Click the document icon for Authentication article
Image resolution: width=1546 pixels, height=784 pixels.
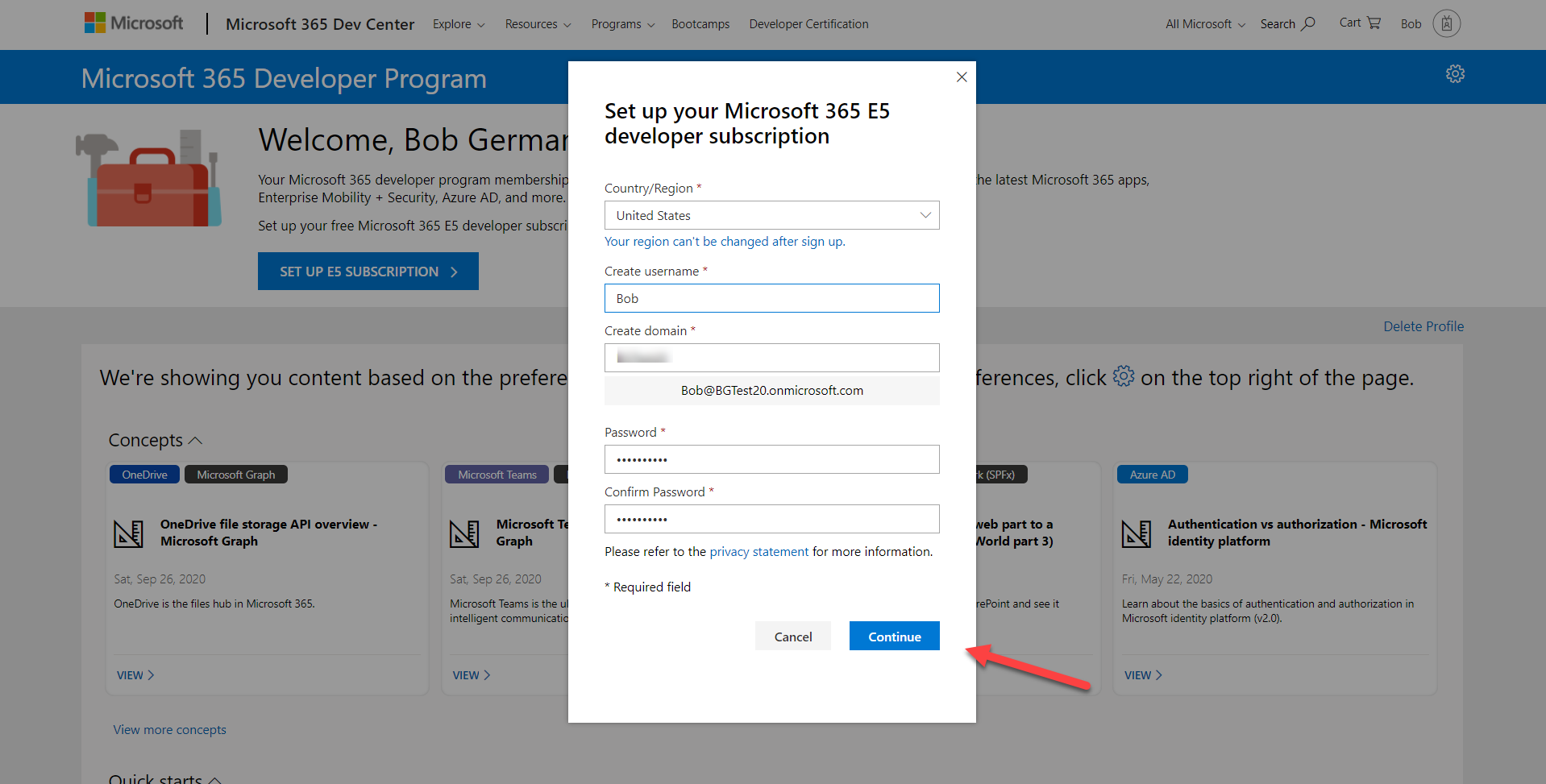1137,533
